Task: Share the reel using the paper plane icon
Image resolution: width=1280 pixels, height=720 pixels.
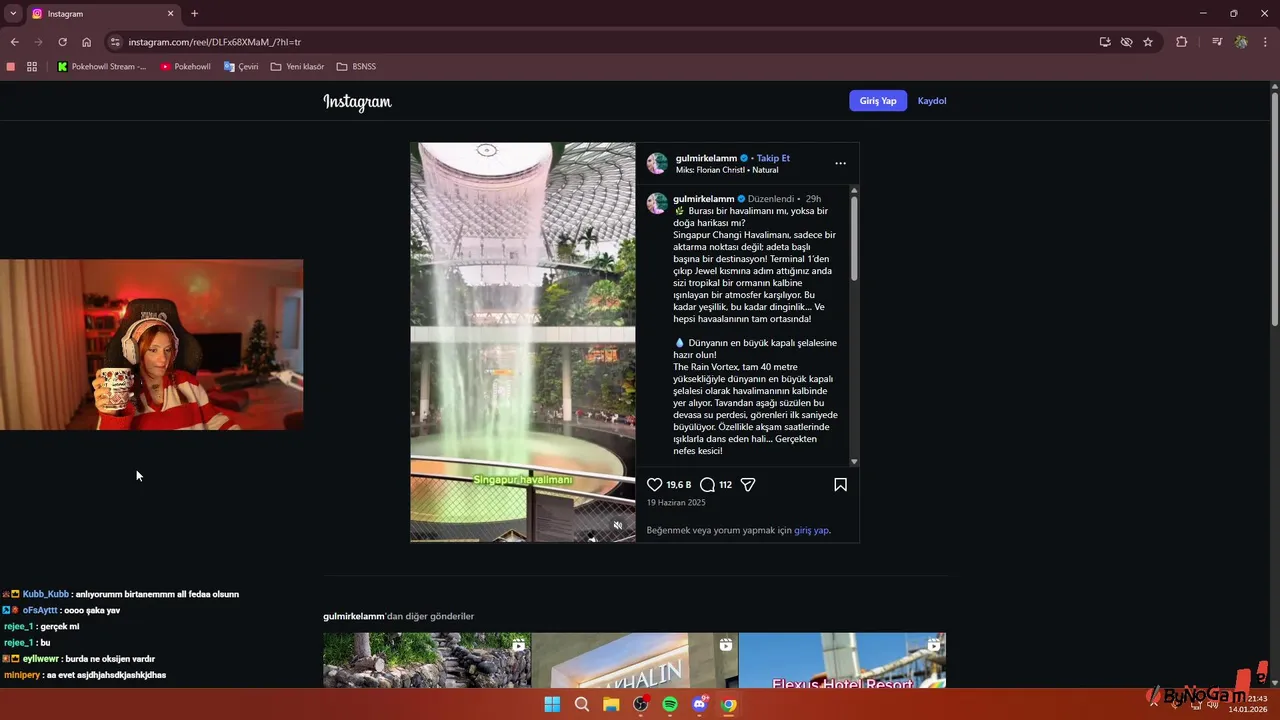Action: coord(747,485)
